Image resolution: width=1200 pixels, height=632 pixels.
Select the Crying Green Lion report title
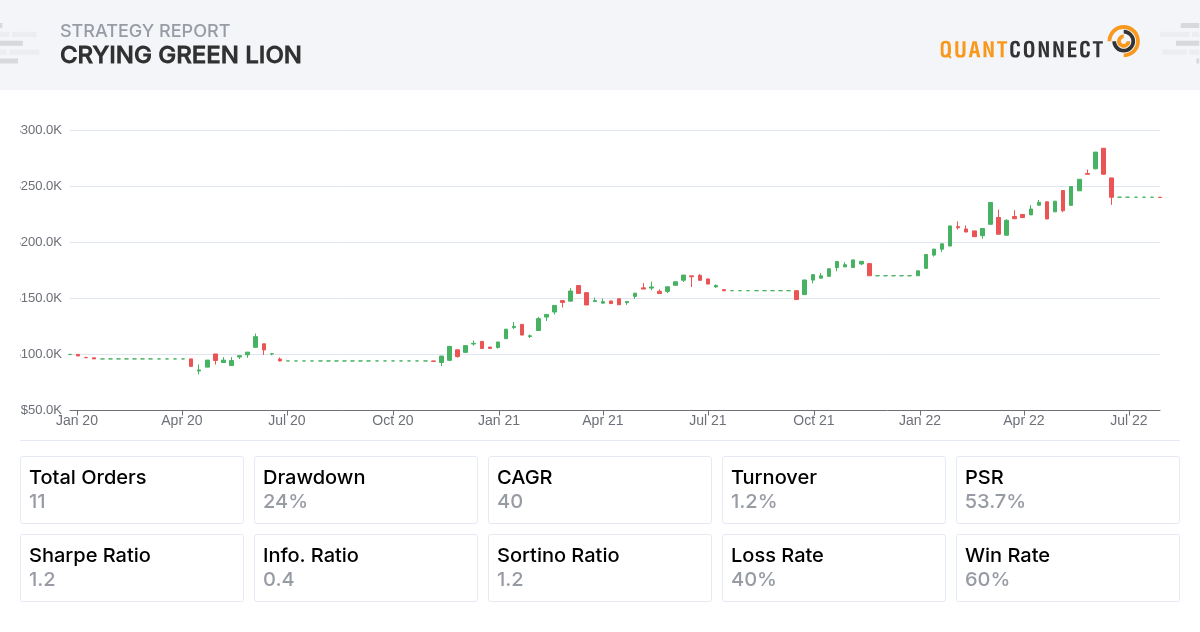(x=180, y=56)
